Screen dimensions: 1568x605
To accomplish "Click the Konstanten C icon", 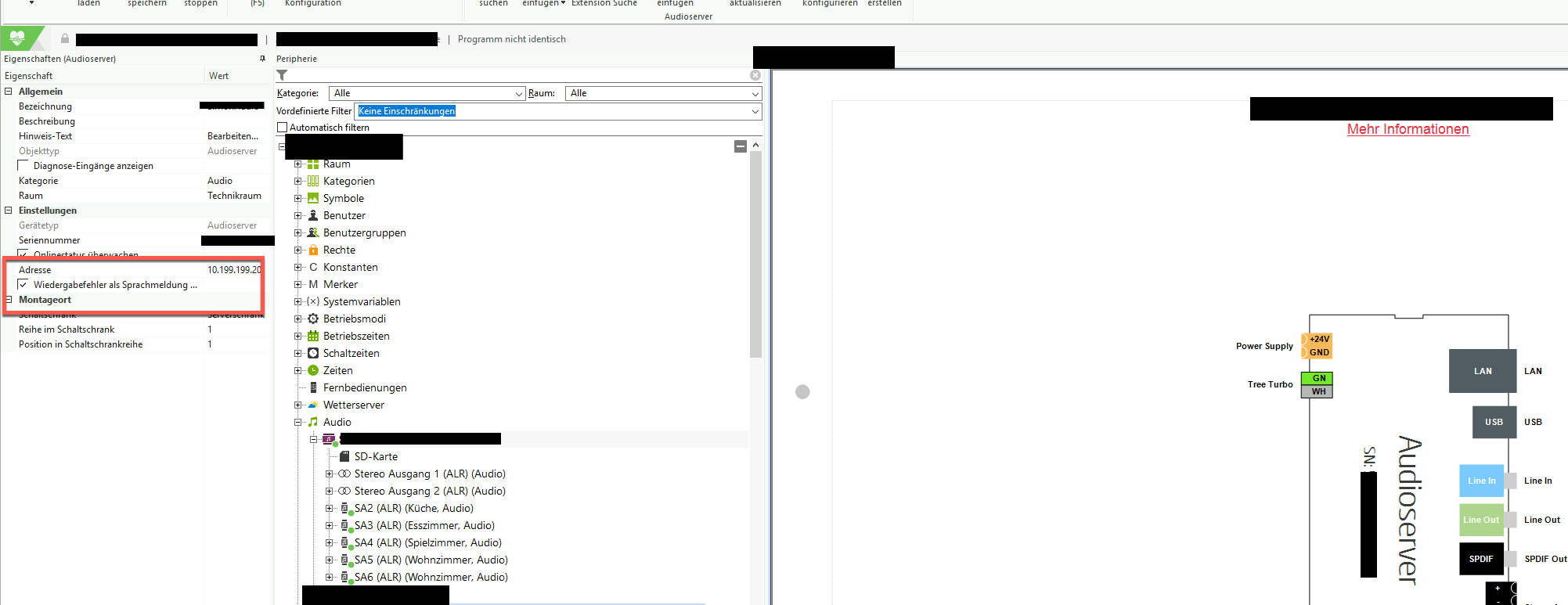I will coord(313,267).
